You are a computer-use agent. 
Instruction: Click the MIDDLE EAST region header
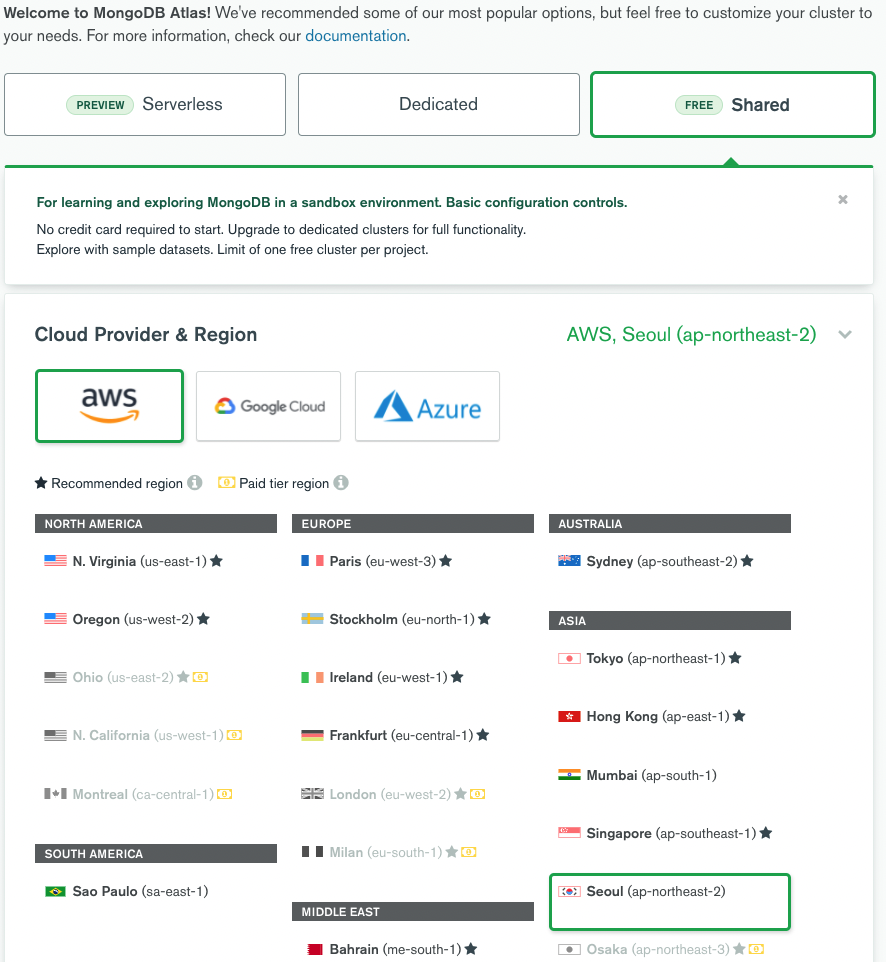413,911
